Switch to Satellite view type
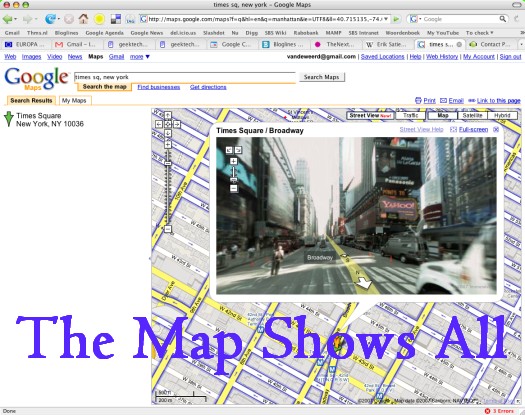Viewport: 525px width, 415px height. click(x=472, y=116)
